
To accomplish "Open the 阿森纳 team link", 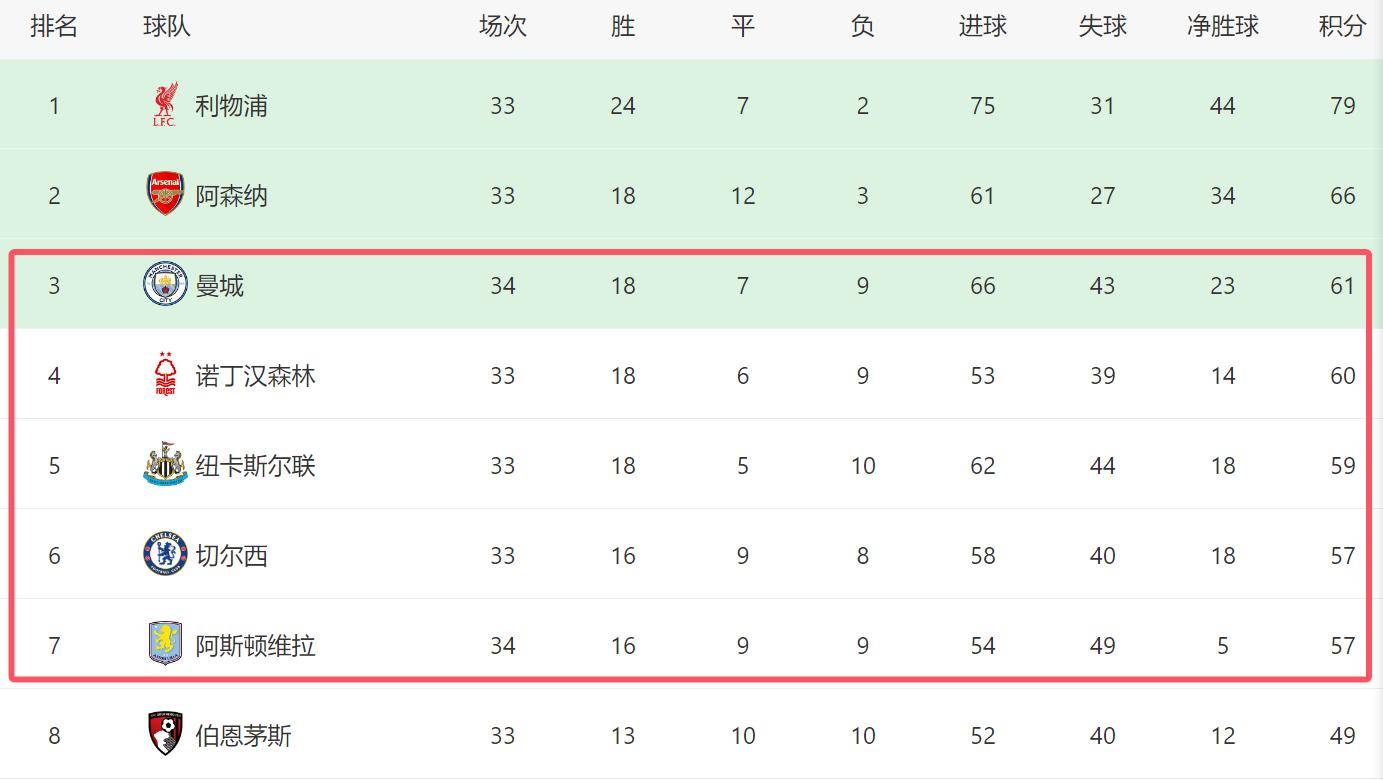I will pyautogui.click(x=231, y=196).
